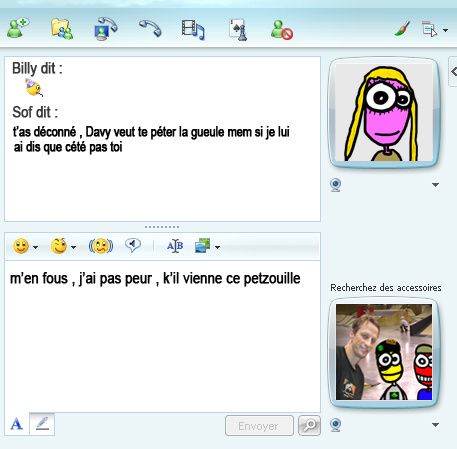Toggle handwriting mode pen button

click(42, 424)
